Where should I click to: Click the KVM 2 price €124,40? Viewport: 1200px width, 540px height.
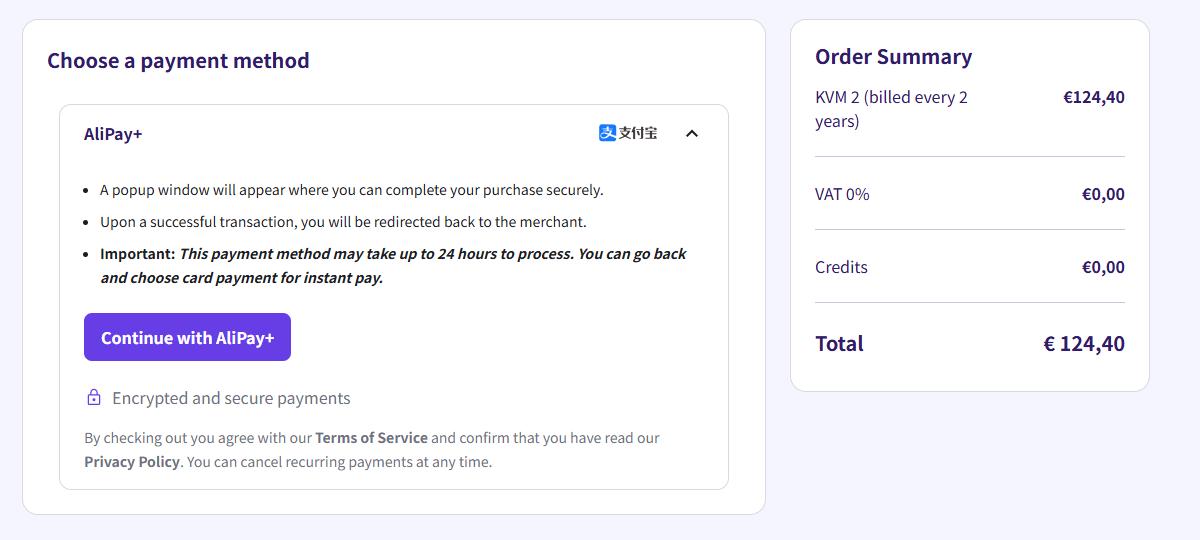coord(1093,97)
